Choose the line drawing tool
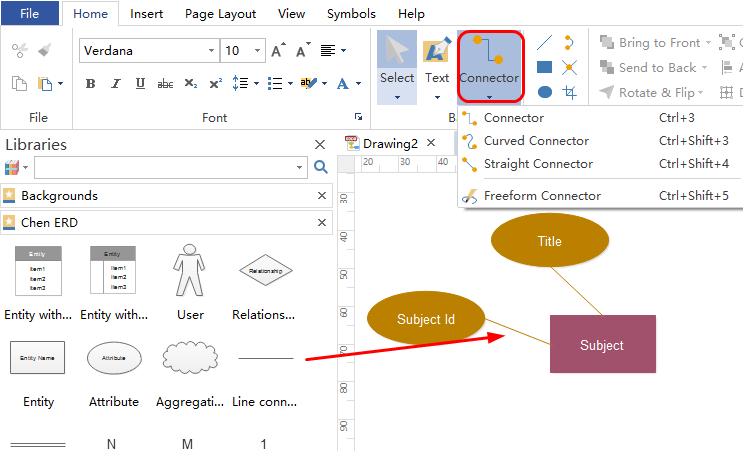The width and height of the screenshot is (743, 451). tap(544, 42)
